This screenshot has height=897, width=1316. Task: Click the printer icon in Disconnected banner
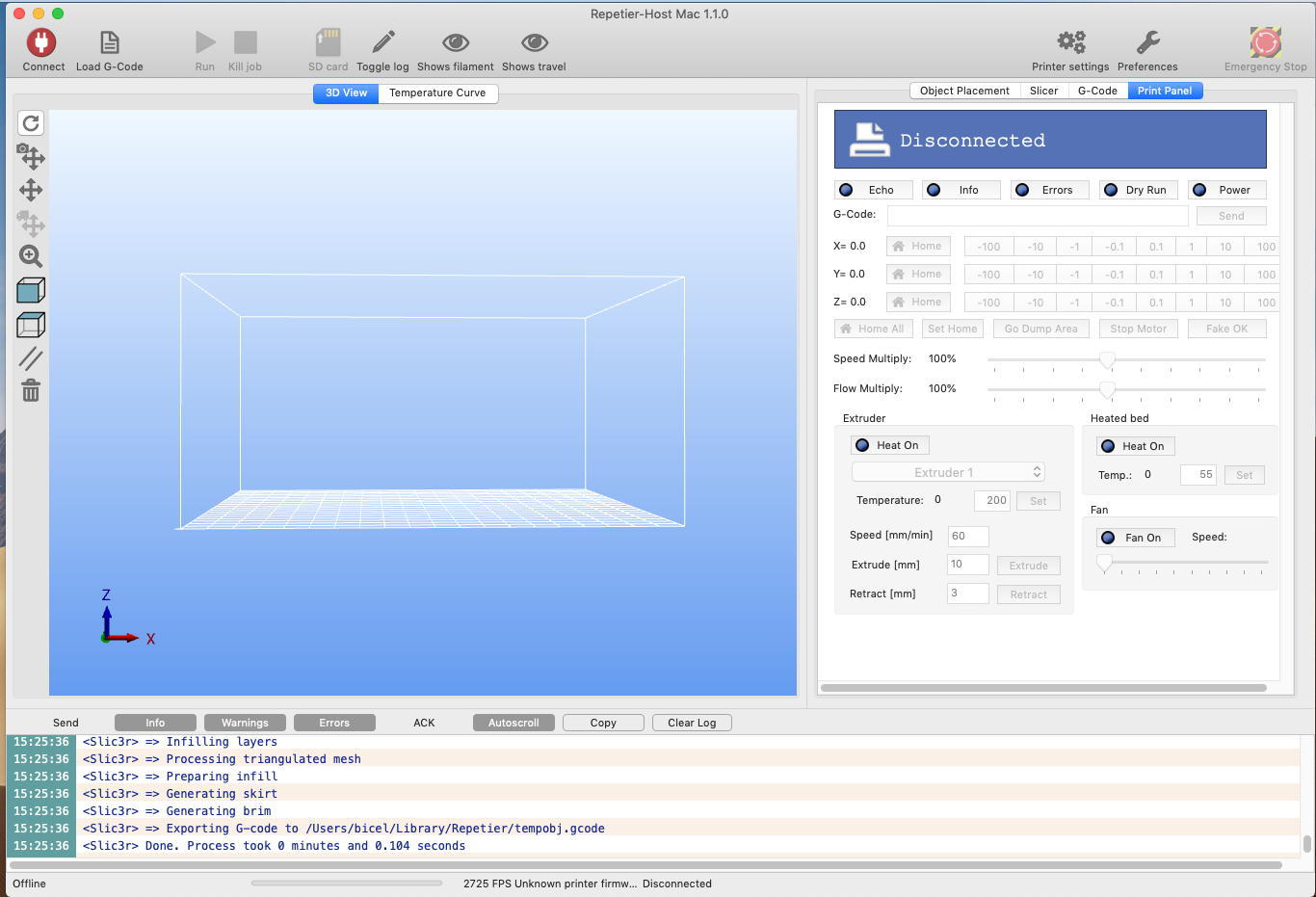pos(870,140)
